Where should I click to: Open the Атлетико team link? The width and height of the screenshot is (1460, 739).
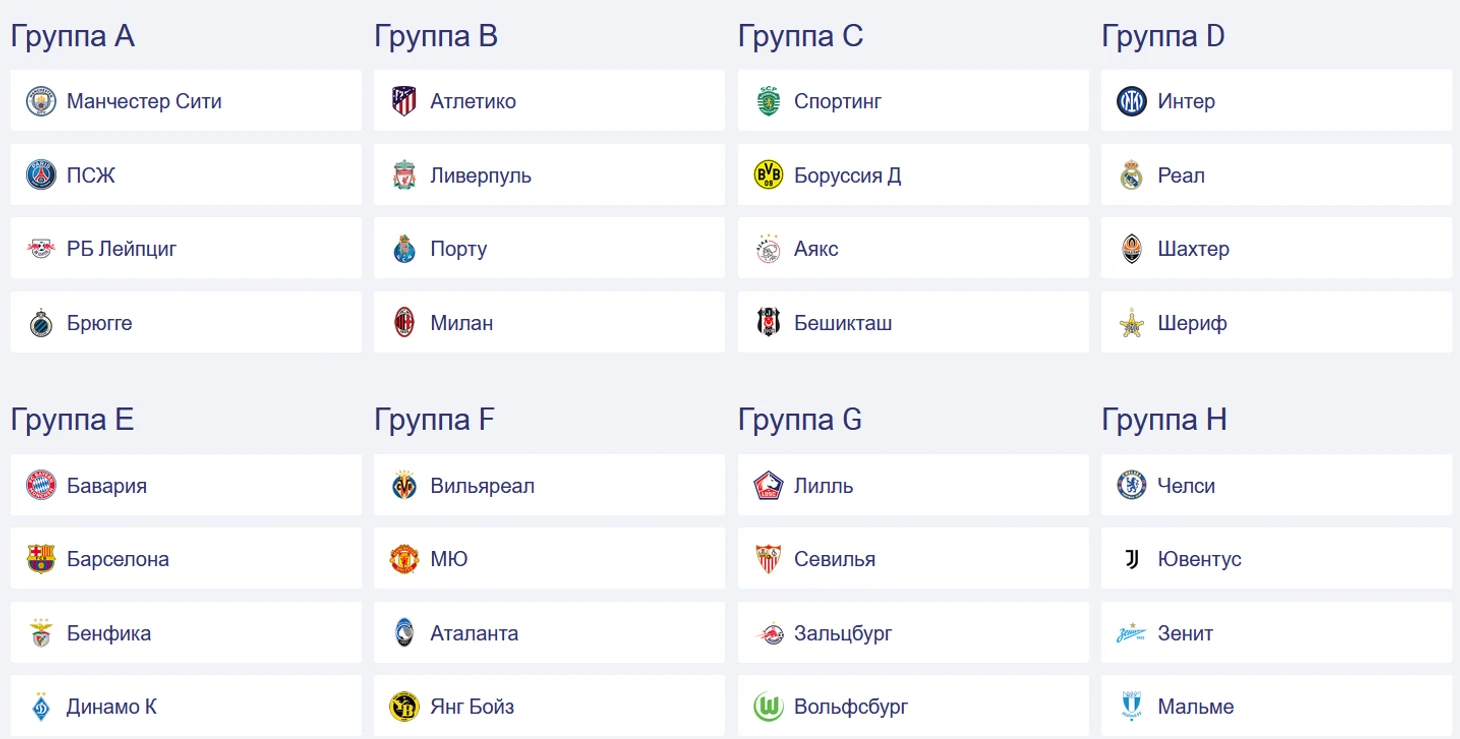pos(473,101)
